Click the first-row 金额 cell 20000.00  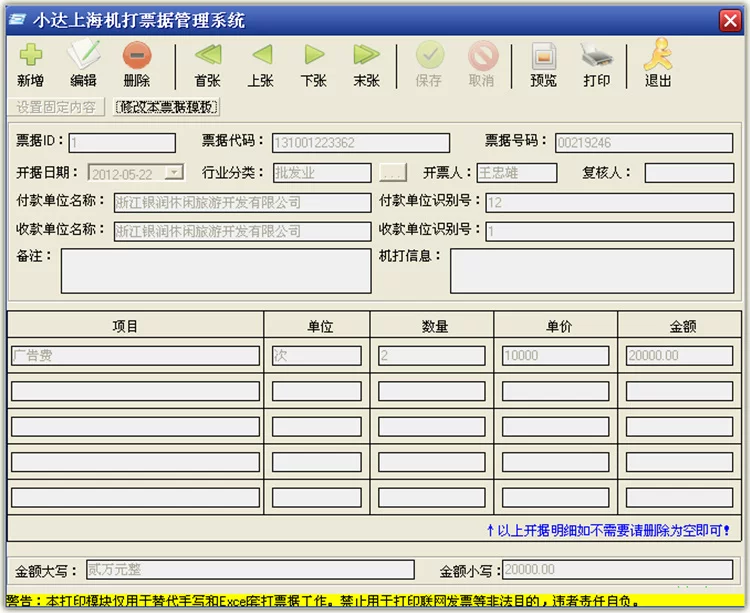coord(679,356)
